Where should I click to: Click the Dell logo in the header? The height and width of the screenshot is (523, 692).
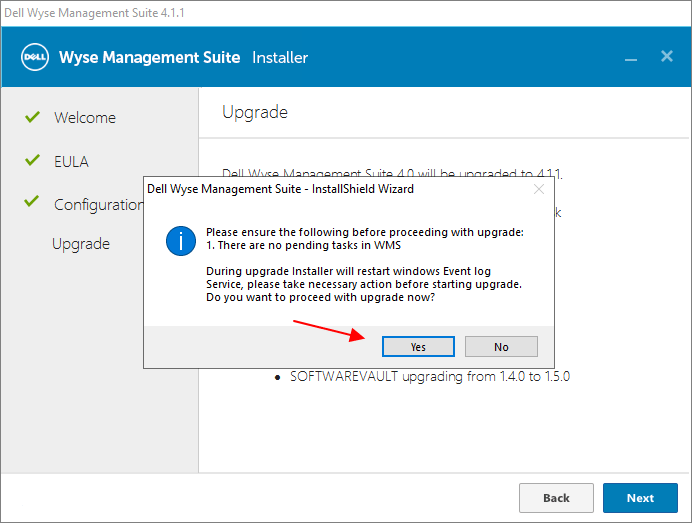36,57
